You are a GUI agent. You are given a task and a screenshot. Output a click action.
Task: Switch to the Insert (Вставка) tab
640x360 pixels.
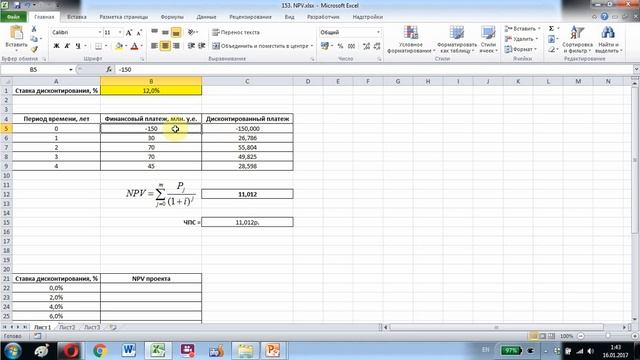[x=77, y=17]
